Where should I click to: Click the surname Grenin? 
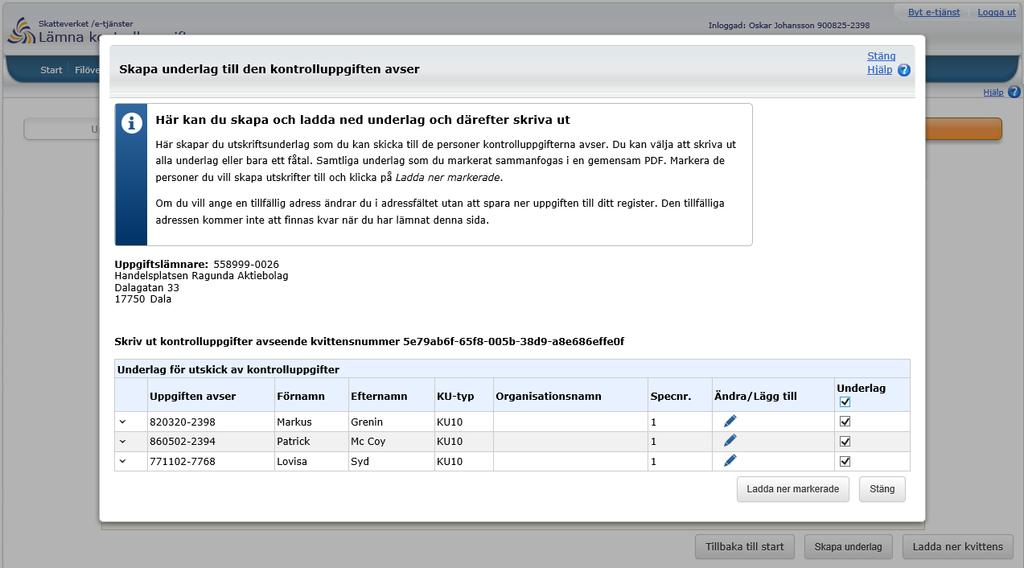(x=366, y=422)
